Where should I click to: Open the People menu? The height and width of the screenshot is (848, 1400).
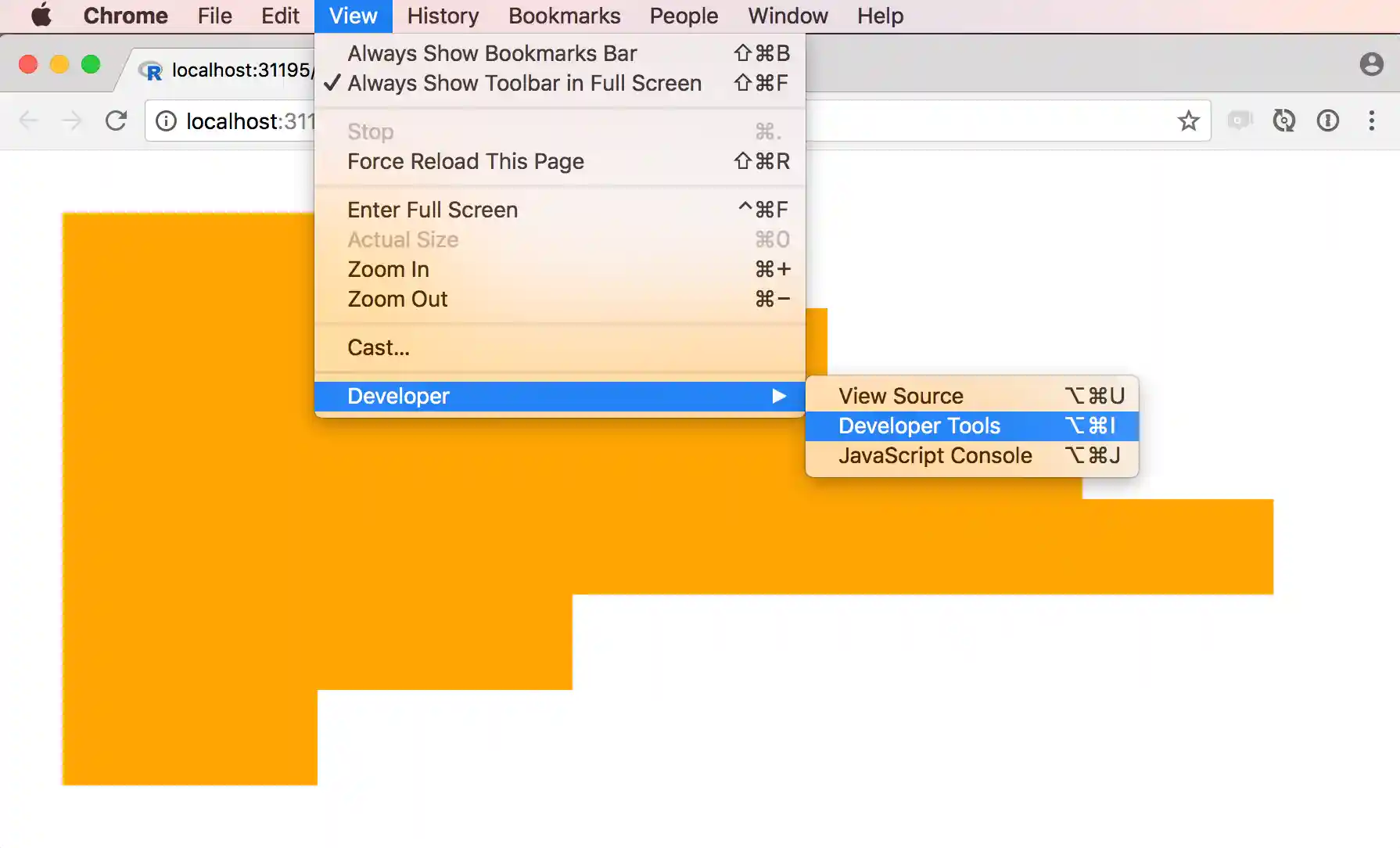[684, 16]
